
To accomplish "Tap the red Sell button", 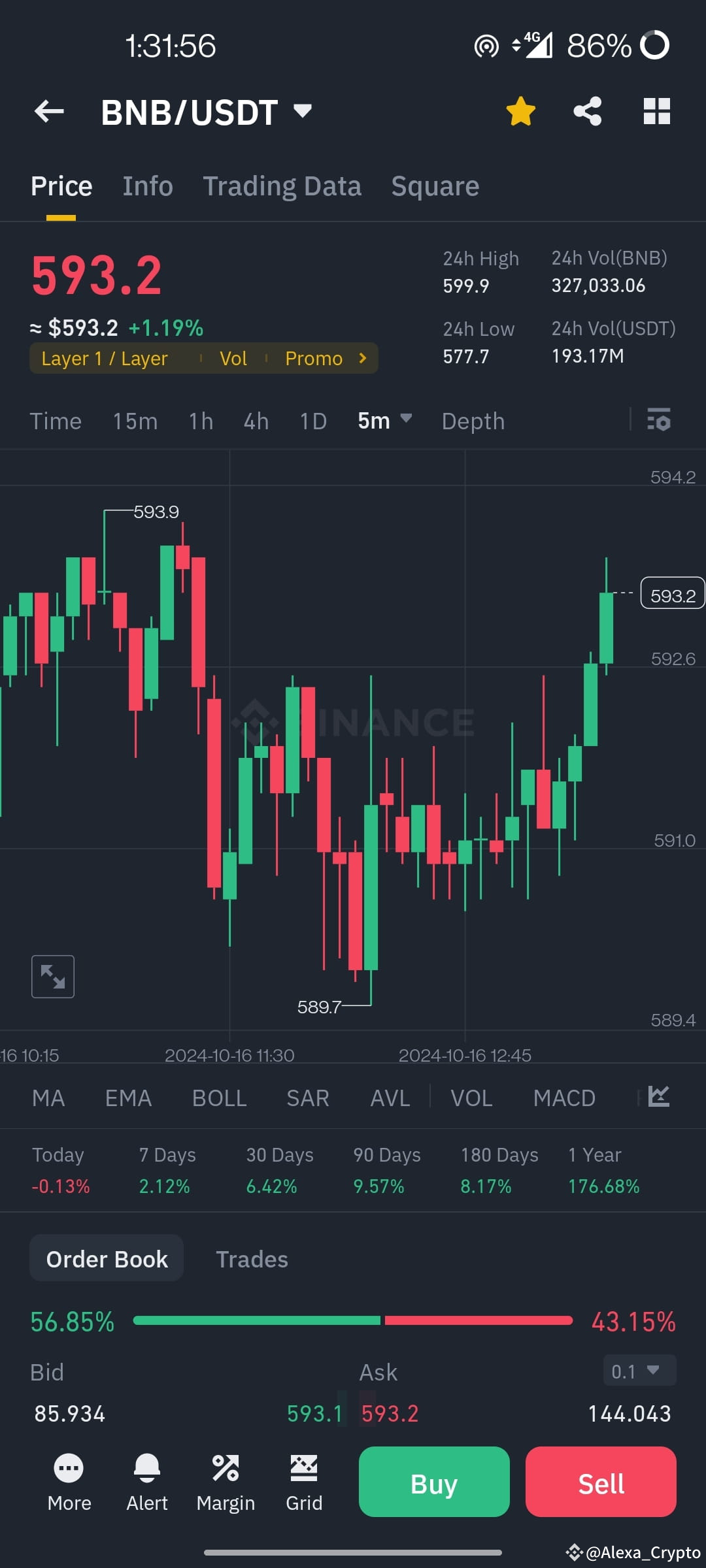I will (600, 1483).
